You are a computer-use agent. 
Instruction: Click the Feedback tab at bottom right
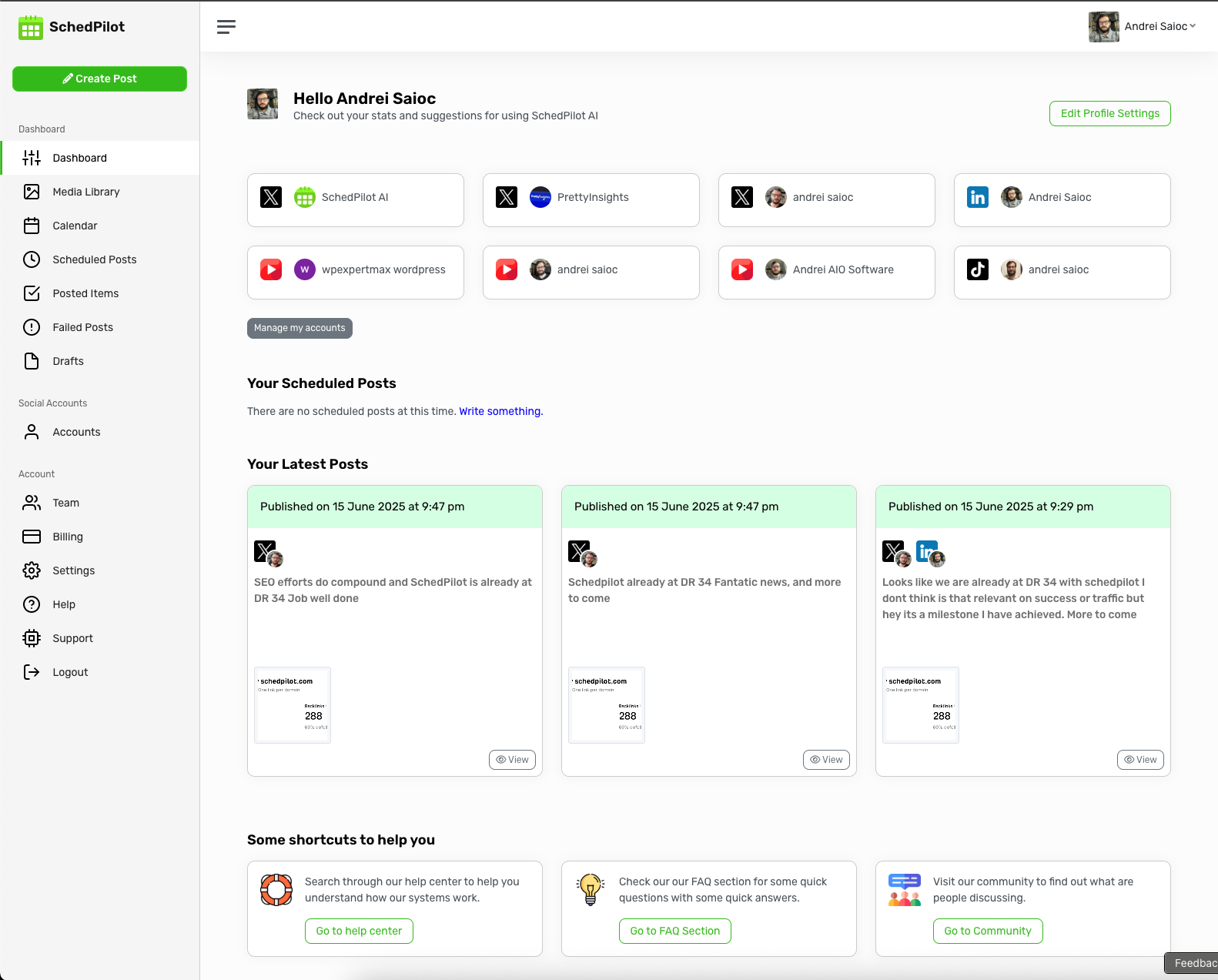pyautogui.click(x=1191, y=963)
